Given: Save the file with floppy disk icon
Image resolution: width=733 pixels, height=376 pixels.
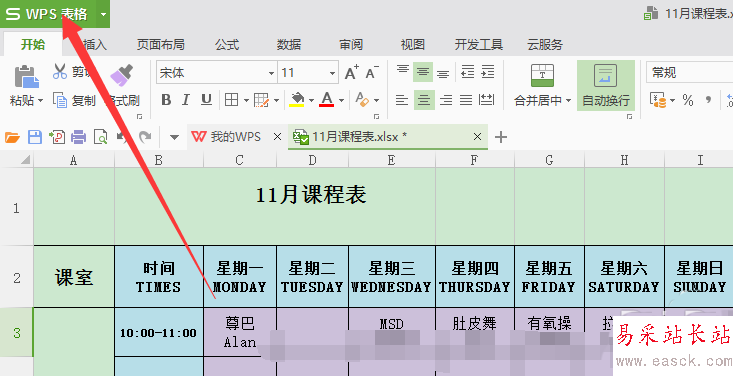Looking at the screenshot, I should coord(35,137).
